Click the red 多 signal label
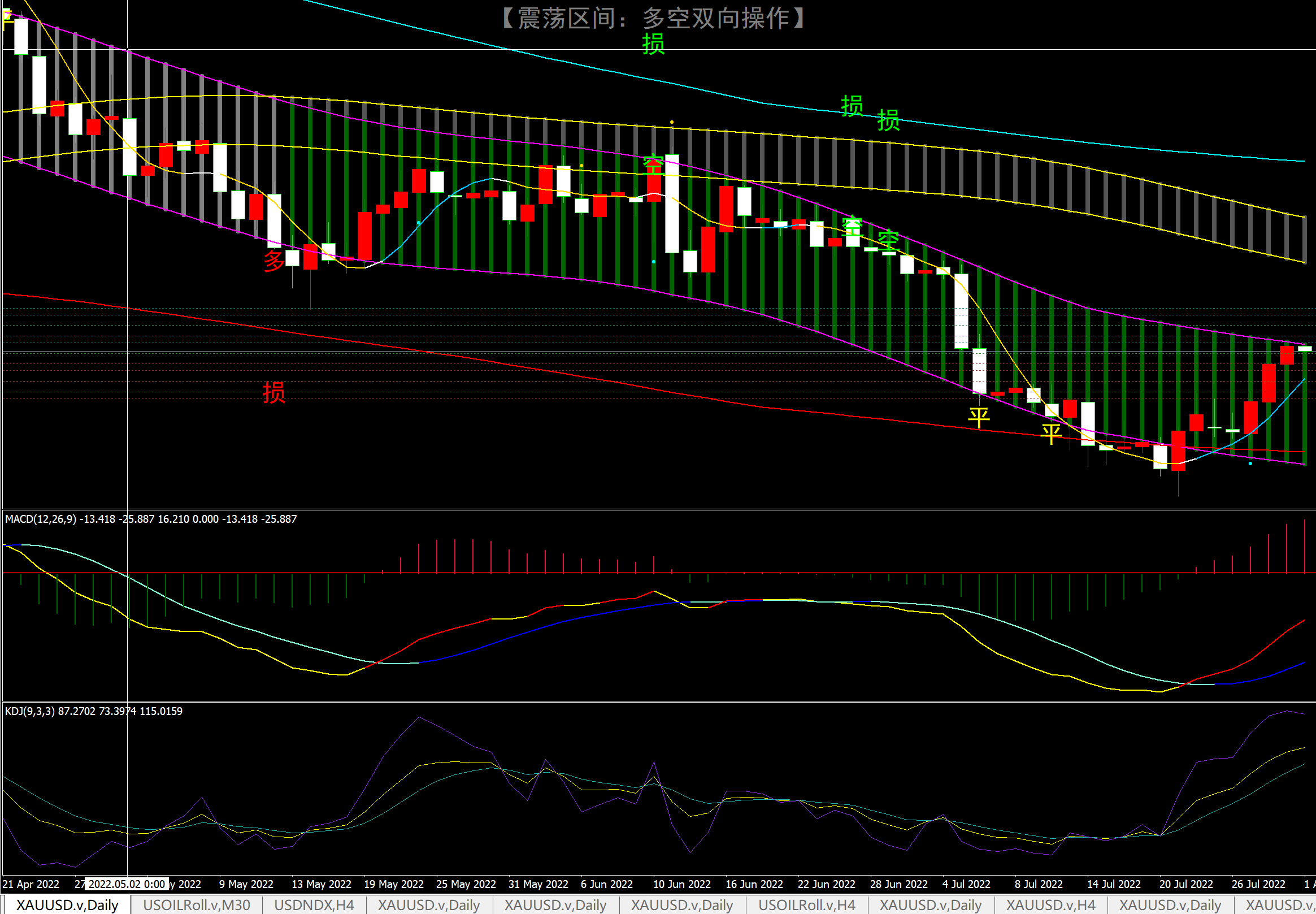1316x914 pixels. [273, 261]
